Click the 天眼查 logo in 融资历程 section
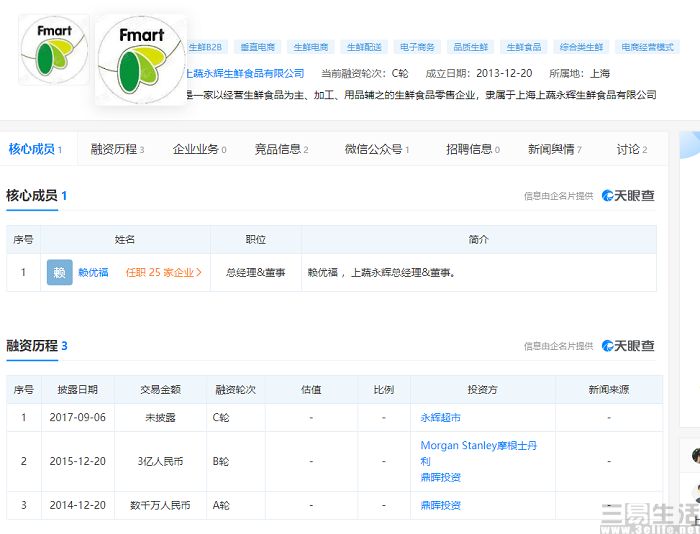700x534 pixels. click(x=628, y=346)
